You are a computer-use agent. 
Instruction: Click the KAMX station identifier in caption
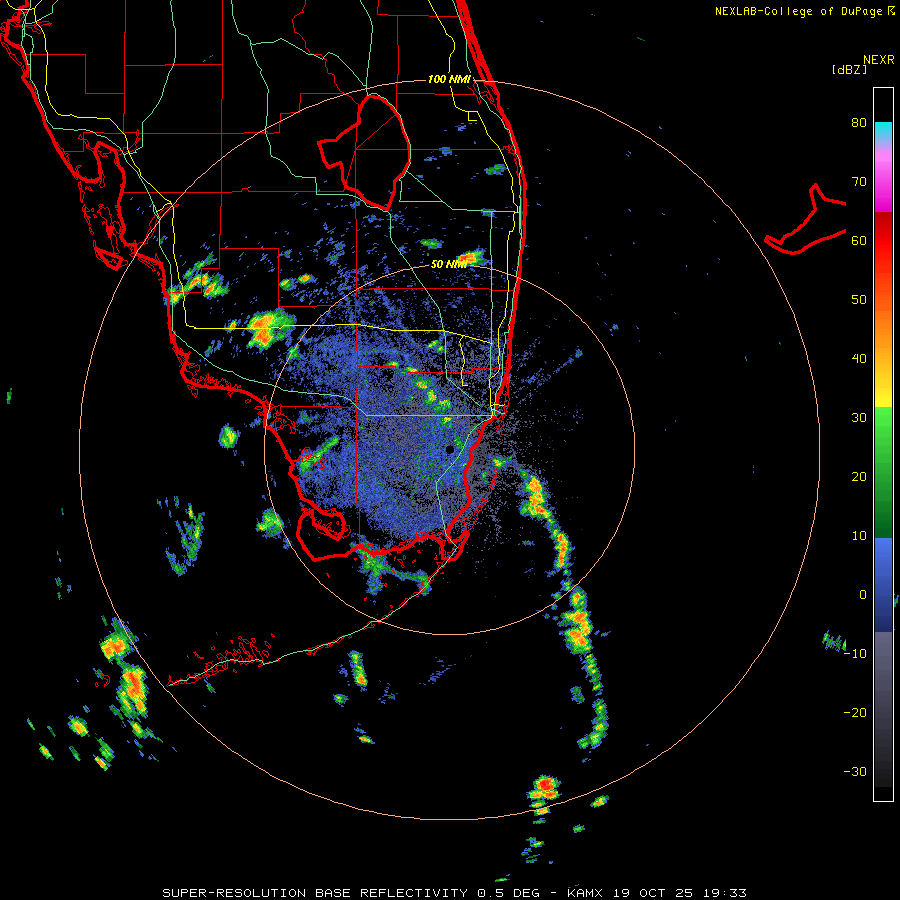tap(587, 893)
